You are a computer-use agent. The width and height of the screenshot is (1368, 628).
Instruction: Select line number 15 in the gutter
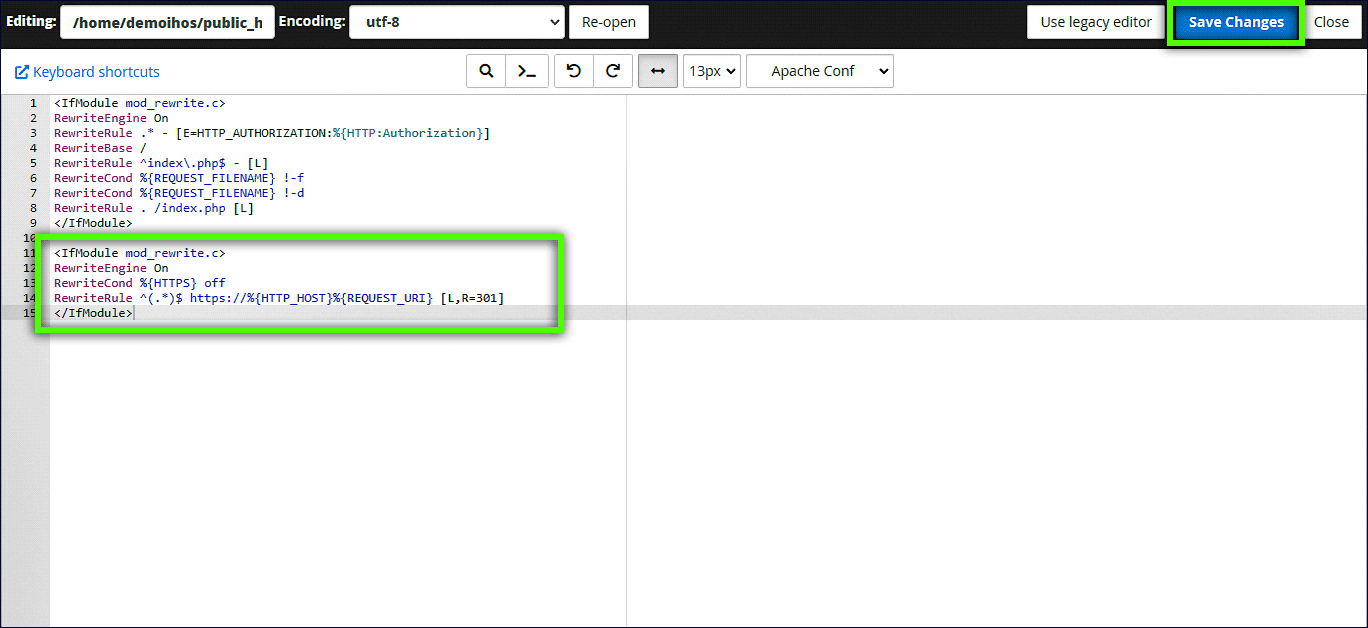[x=30, y=313]
